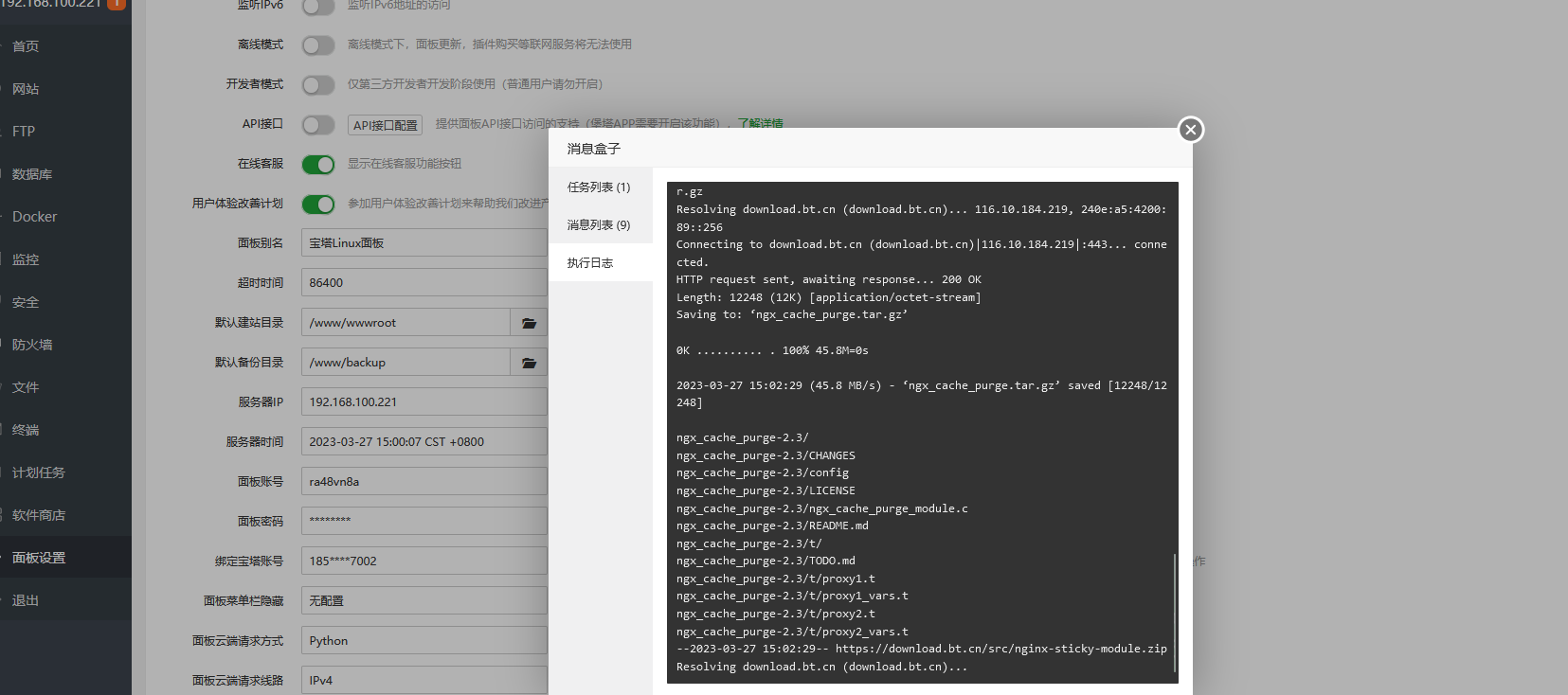This screenshot has height=695, width=1568.
Task: Click log line ngx_cache_purge-2.3/LICENSE
Action: point(766,490)
